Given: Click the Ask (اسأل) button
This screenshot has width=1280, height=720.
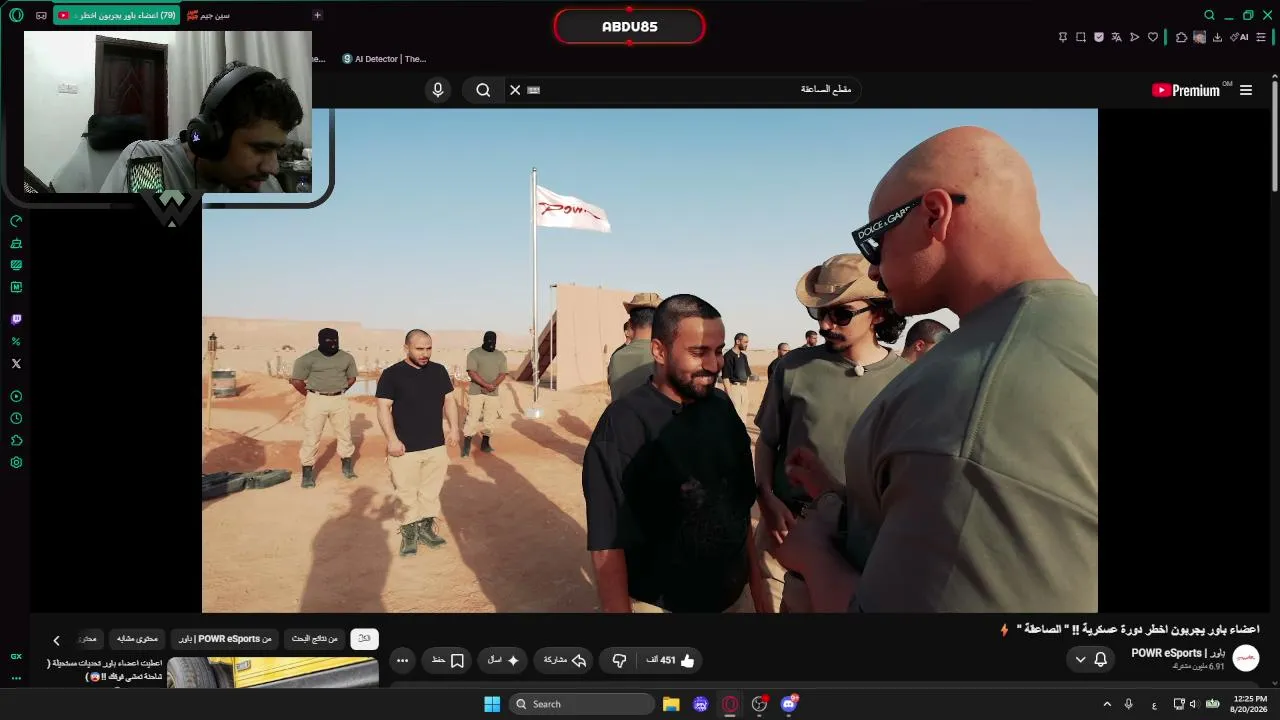Looking at the screenshot, I should click(x=503, y=660).
